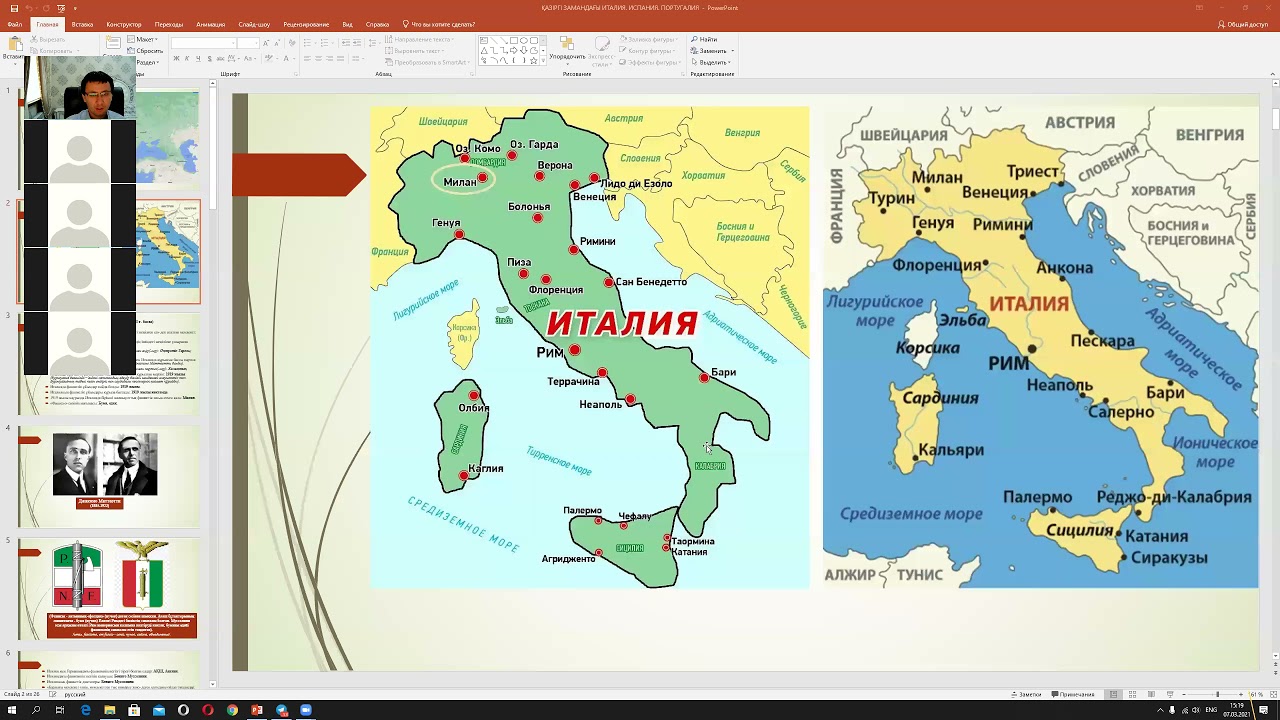
Task: Open the font name combo box
Action: (203, 43)
